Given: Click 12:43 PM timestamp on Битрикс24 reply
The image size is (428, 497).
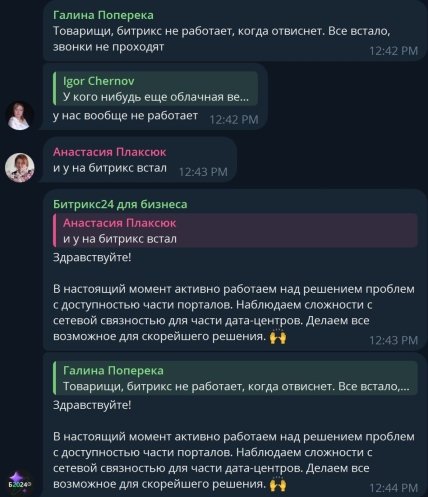Looking at the screenshot, I should [393, 340].
